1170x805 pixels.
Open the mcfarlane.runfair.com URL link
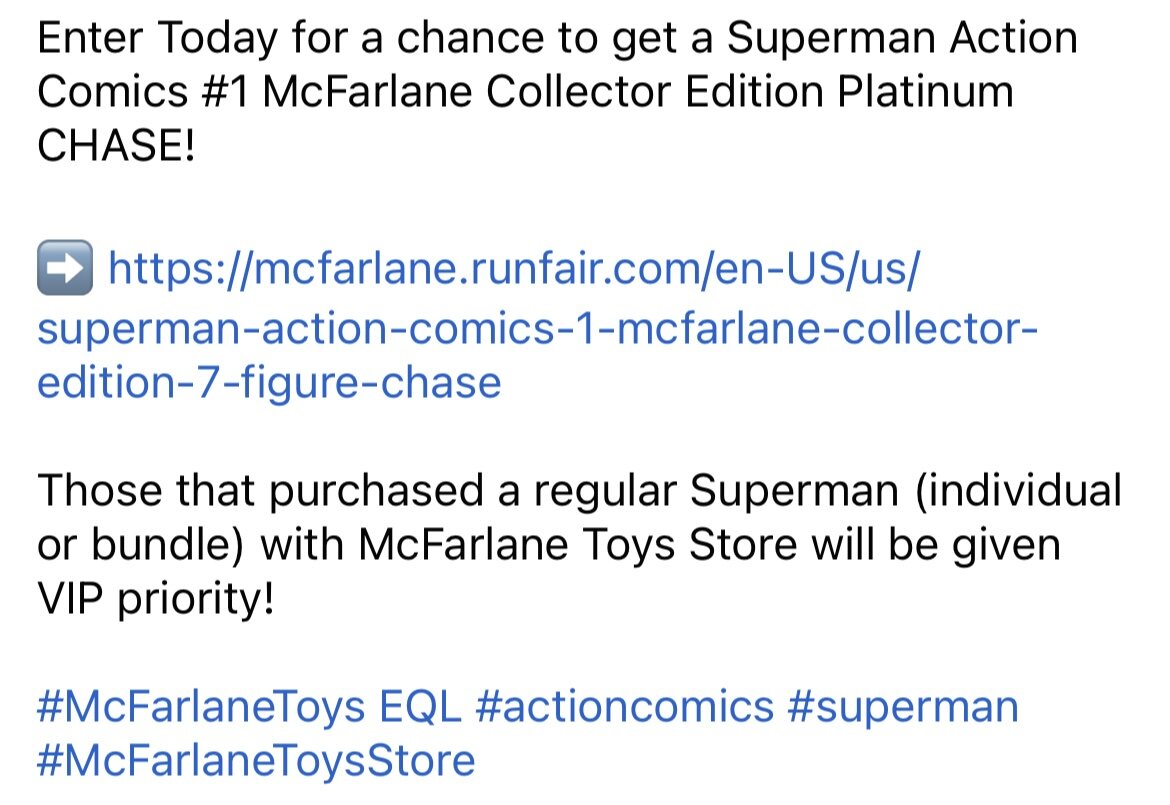click(514, 269)
